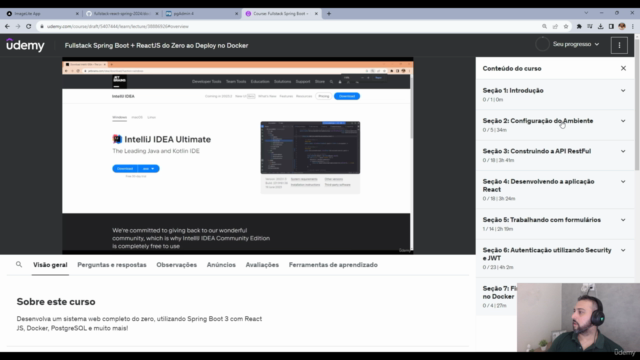The width and height of the screenshot is (640, 360).
Task: Open the three-dot course options menu
Action: 619,45
